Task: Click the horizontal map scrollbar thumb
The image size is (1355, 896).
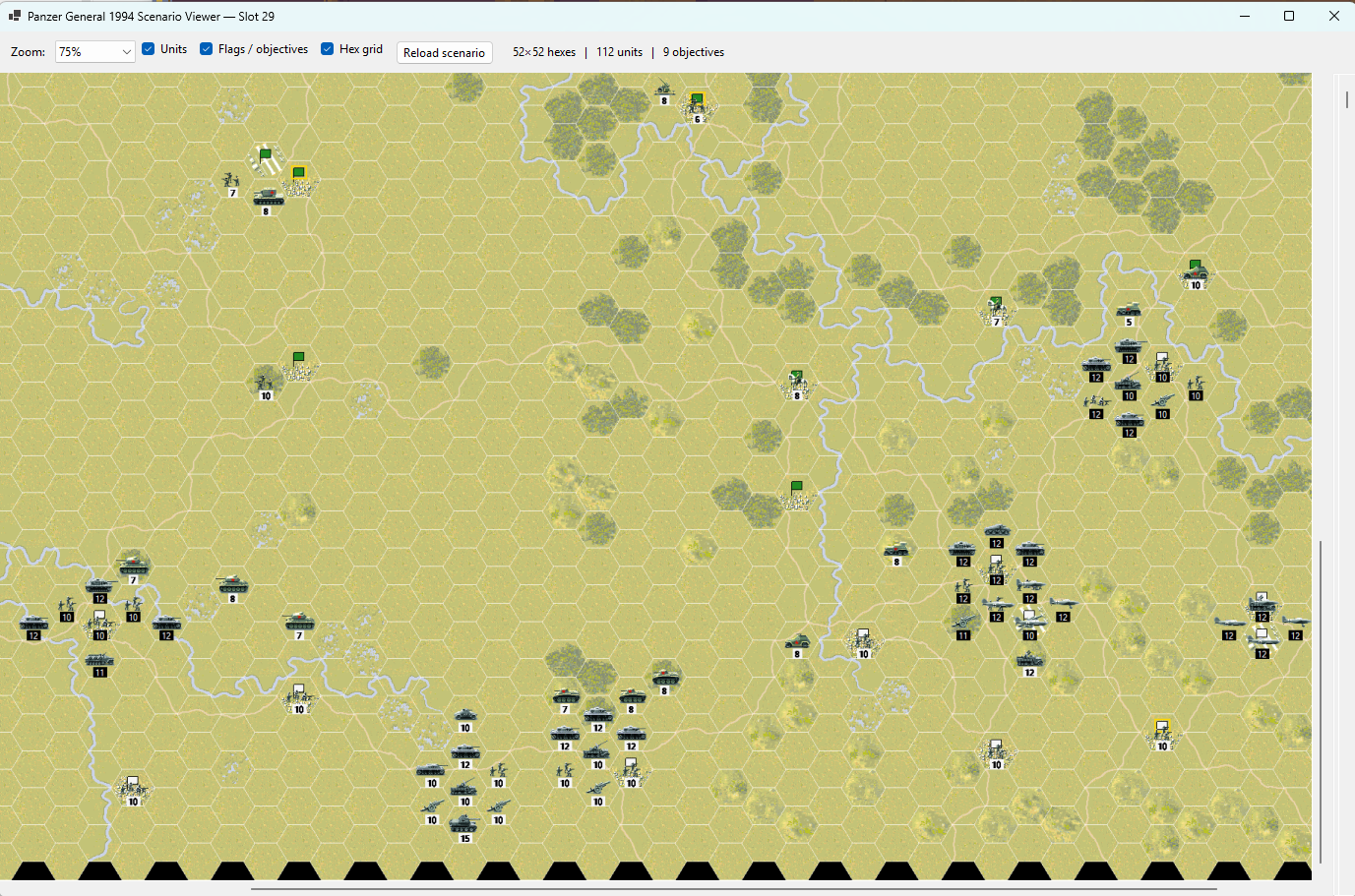Action: pos(734,888)
